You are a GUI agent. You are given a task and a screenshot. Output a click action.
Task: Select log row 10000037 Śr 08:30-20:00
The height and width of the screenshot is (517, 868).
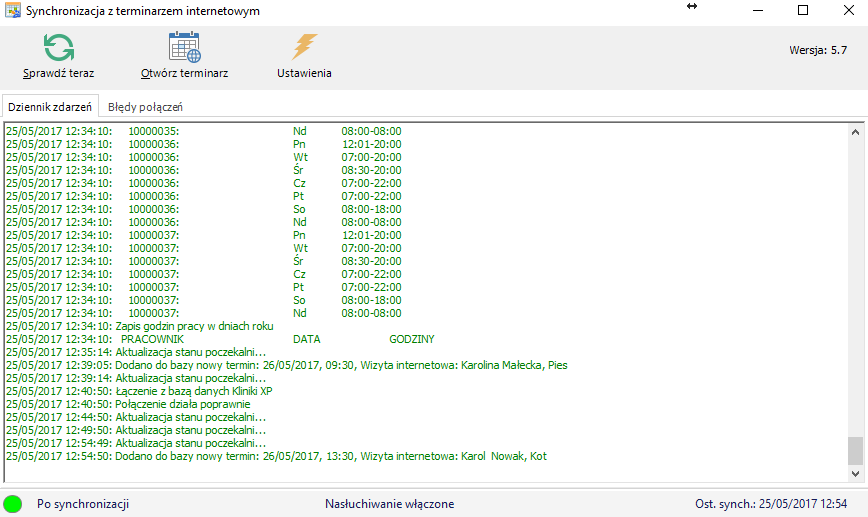coord(204,261)
